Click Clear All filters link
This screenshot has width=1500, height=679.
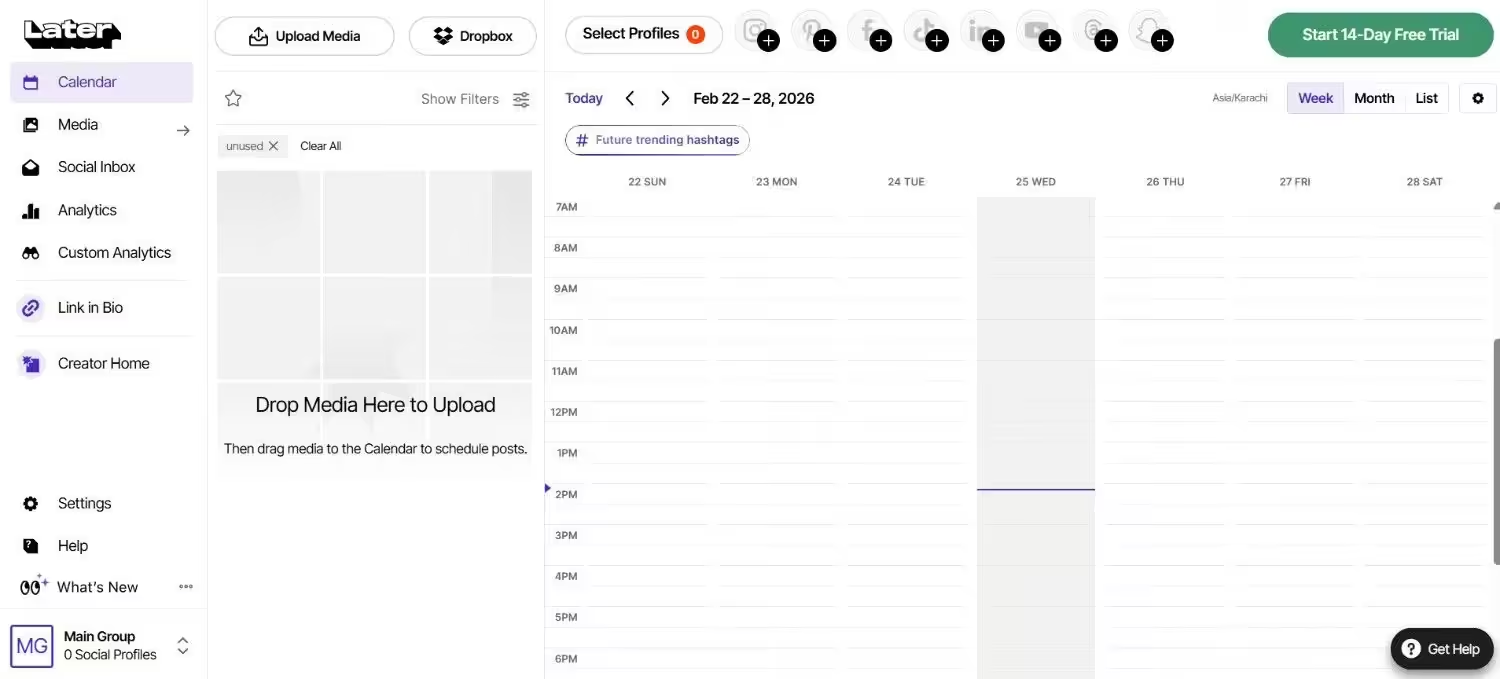click(321, 146)
